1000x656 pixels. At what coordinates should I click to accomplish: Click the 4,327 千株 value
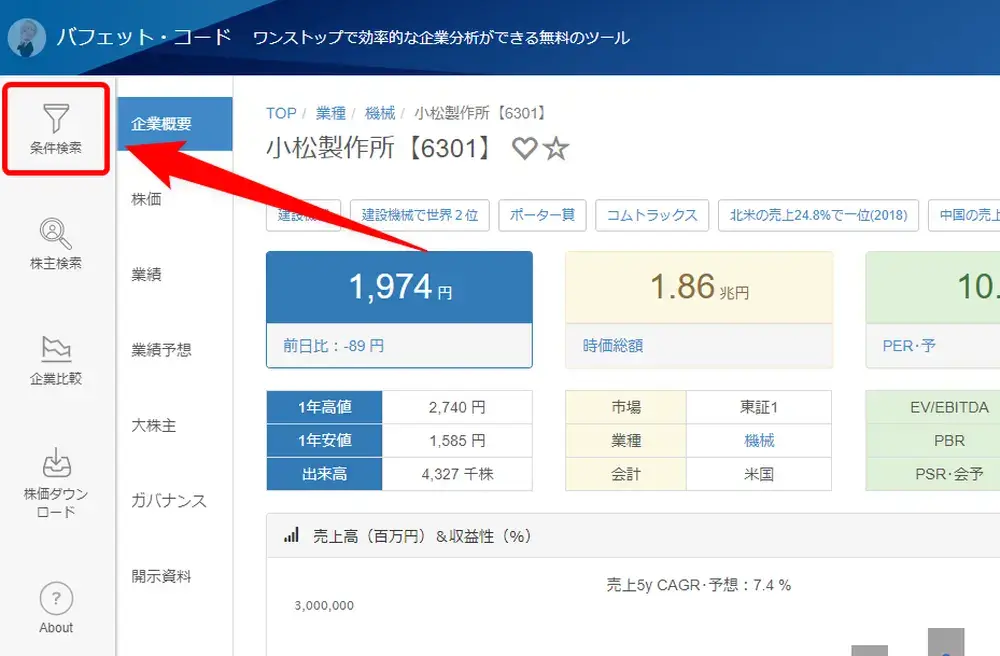point(457,474)
